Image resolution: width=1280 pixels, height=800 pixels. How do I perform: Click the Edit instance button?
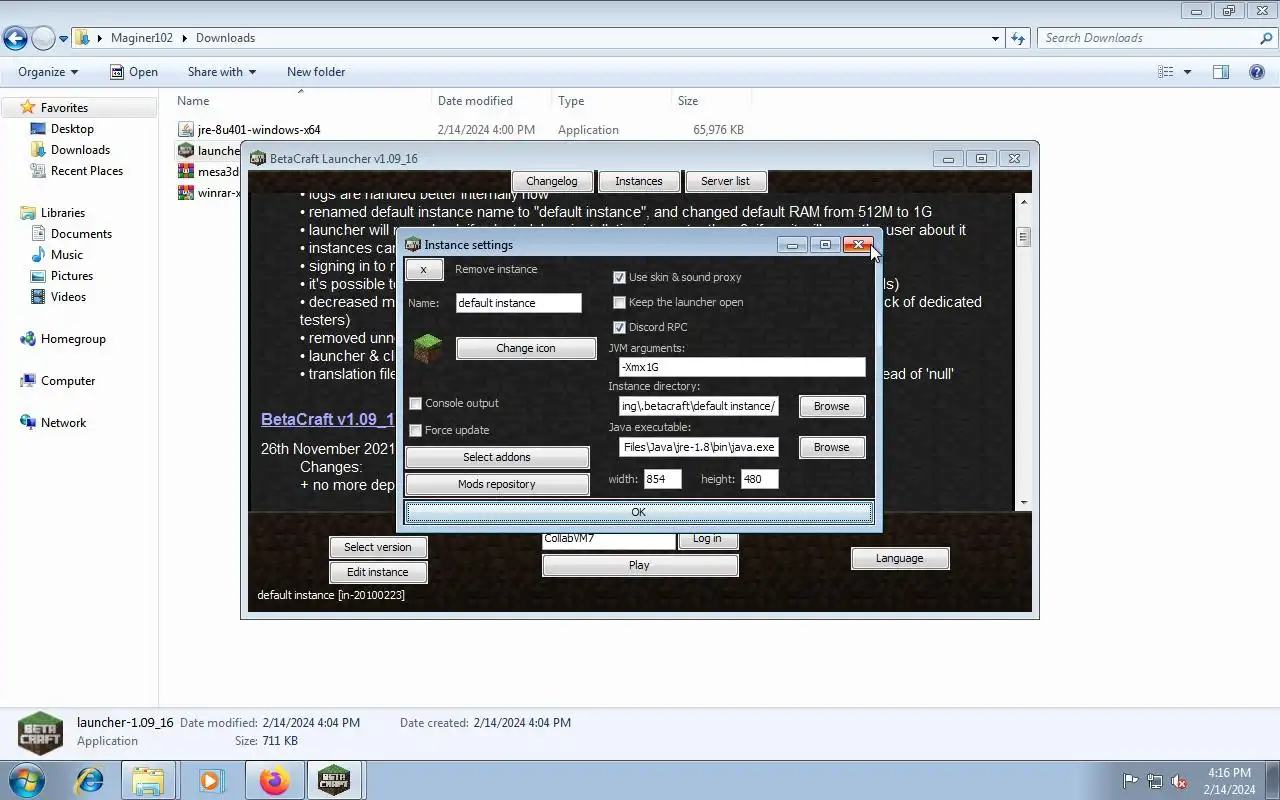(x=378, y=572)
